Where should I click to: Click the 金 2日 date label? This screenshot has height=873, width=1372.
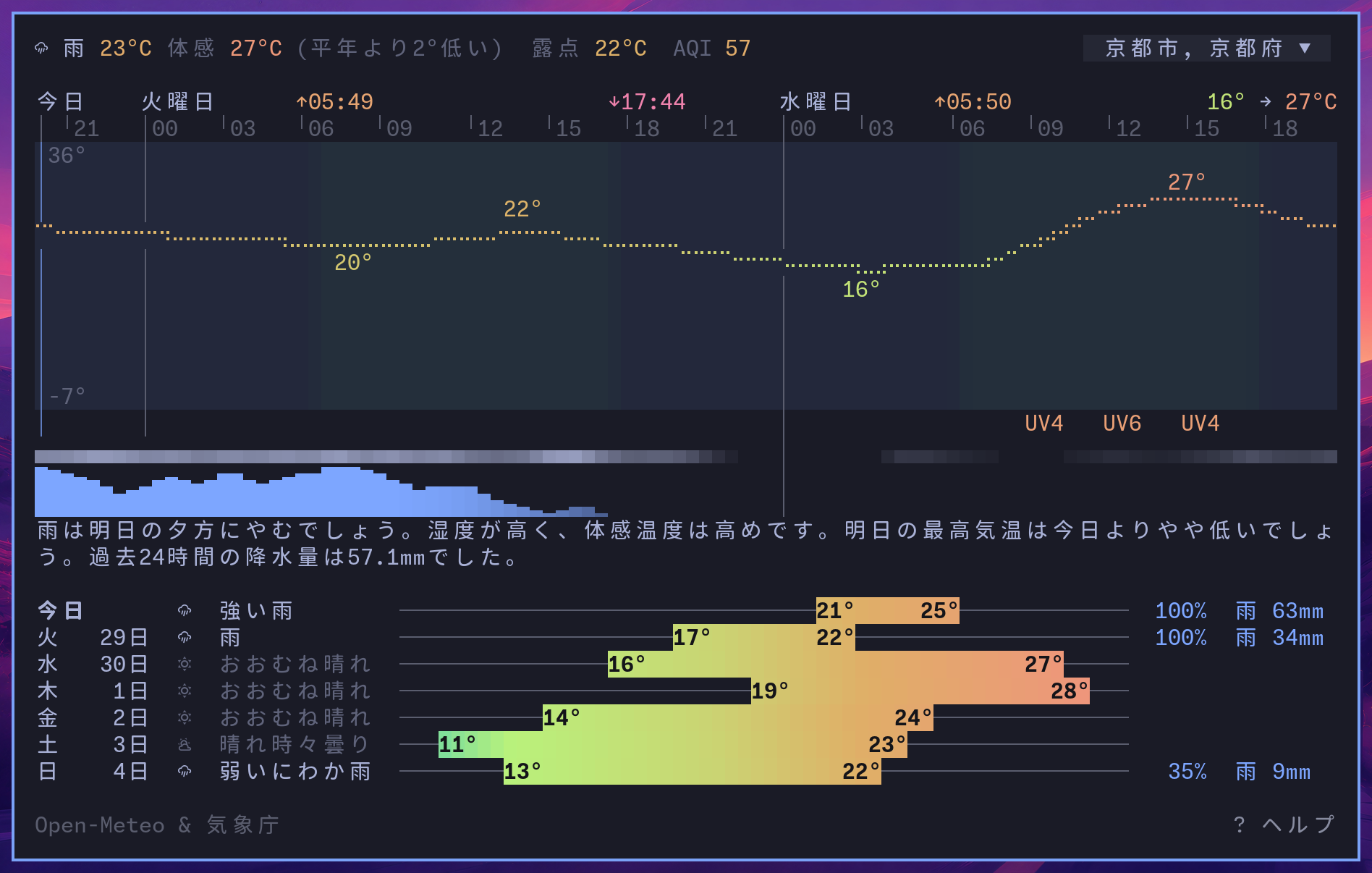93,718
